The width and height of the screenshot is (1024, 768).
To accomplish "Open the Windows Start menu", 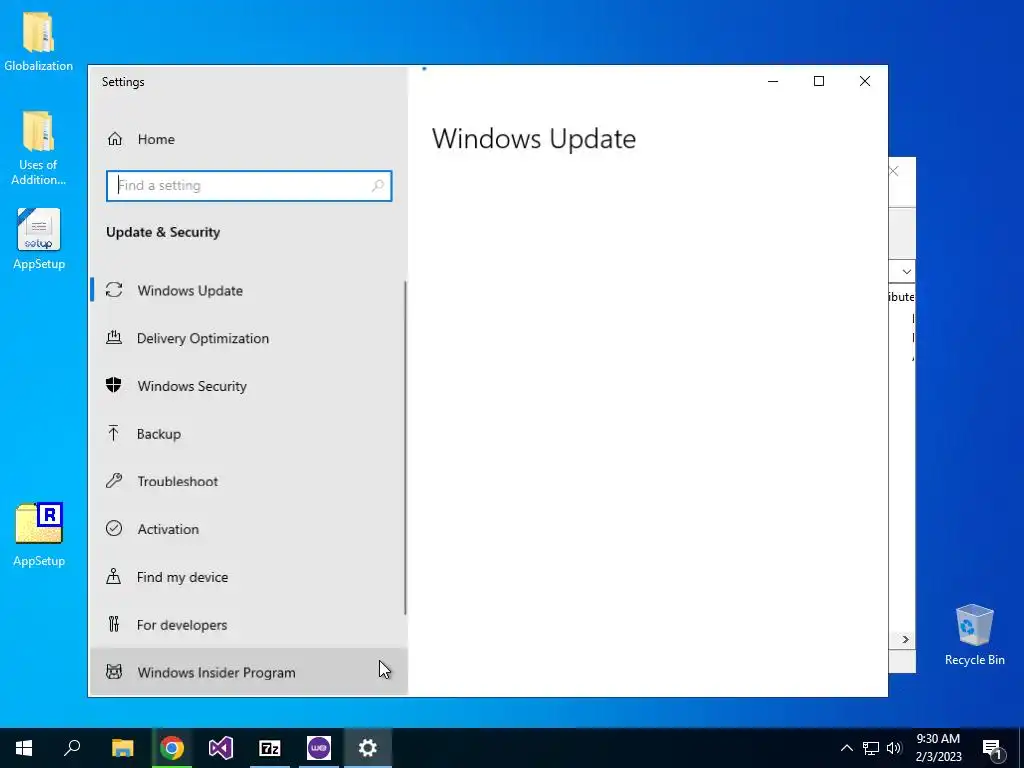I will (x=24, y=748).
